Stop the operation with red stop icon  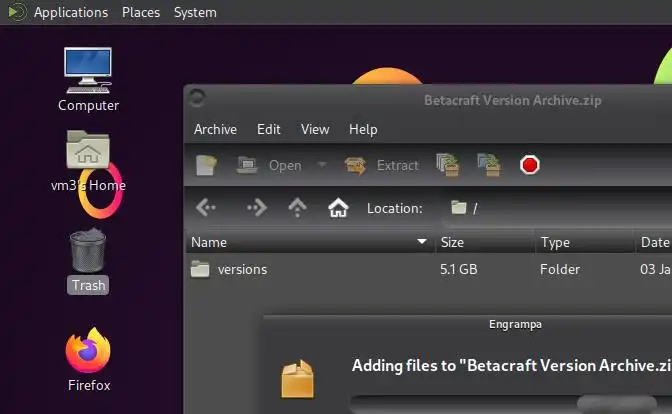tap(530, 165)
